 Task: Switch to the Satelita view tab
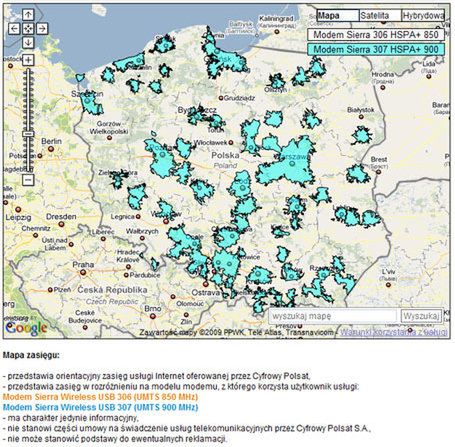(x=380, y=16)
